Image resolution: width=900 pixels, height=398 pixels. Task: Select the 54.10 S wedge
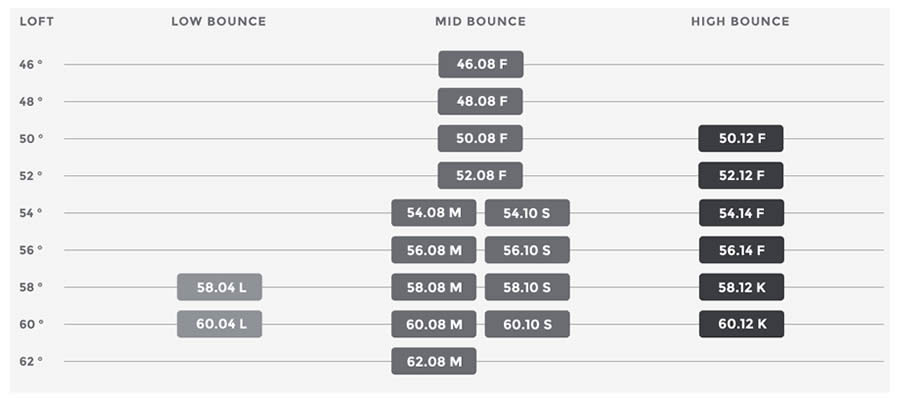click(x=527, y=213)
